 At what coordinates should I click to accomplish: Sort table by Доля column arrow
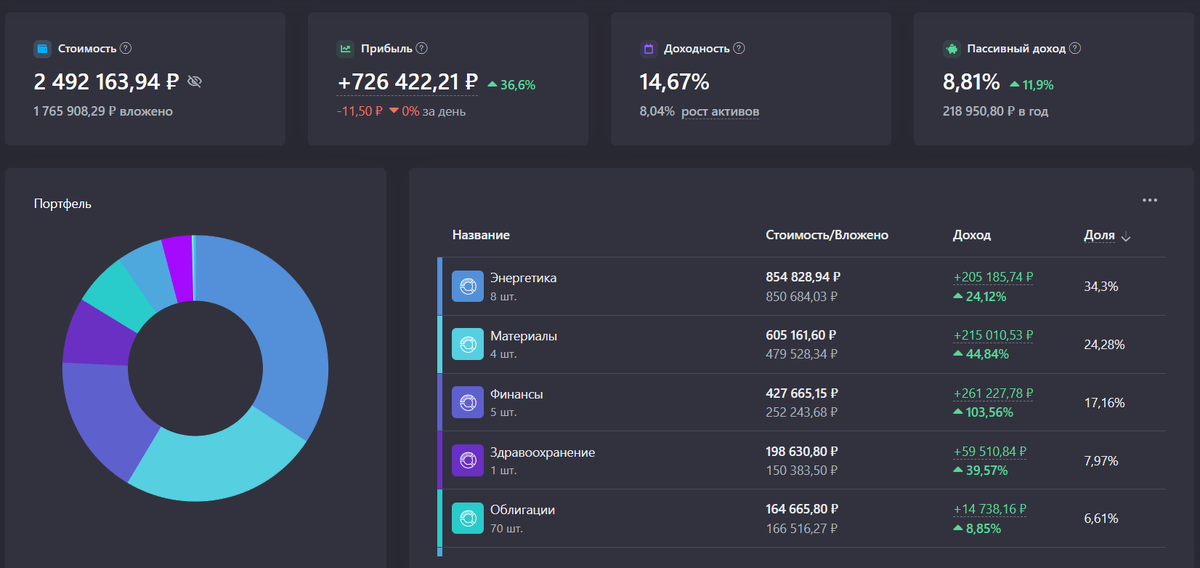(x=1126, y=237)
